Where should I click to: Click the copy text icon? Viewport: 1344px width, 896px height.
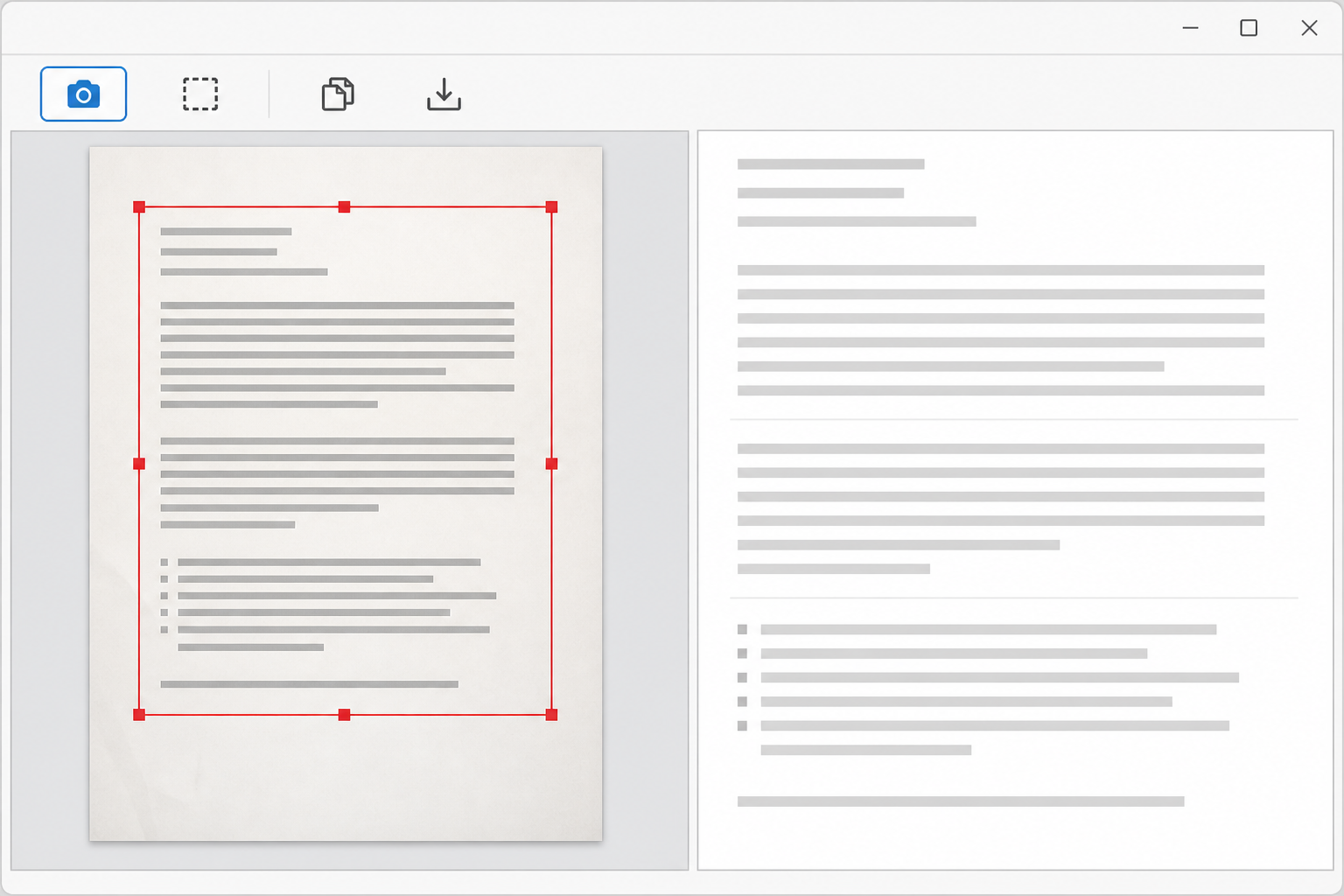(x=338, y=94)
